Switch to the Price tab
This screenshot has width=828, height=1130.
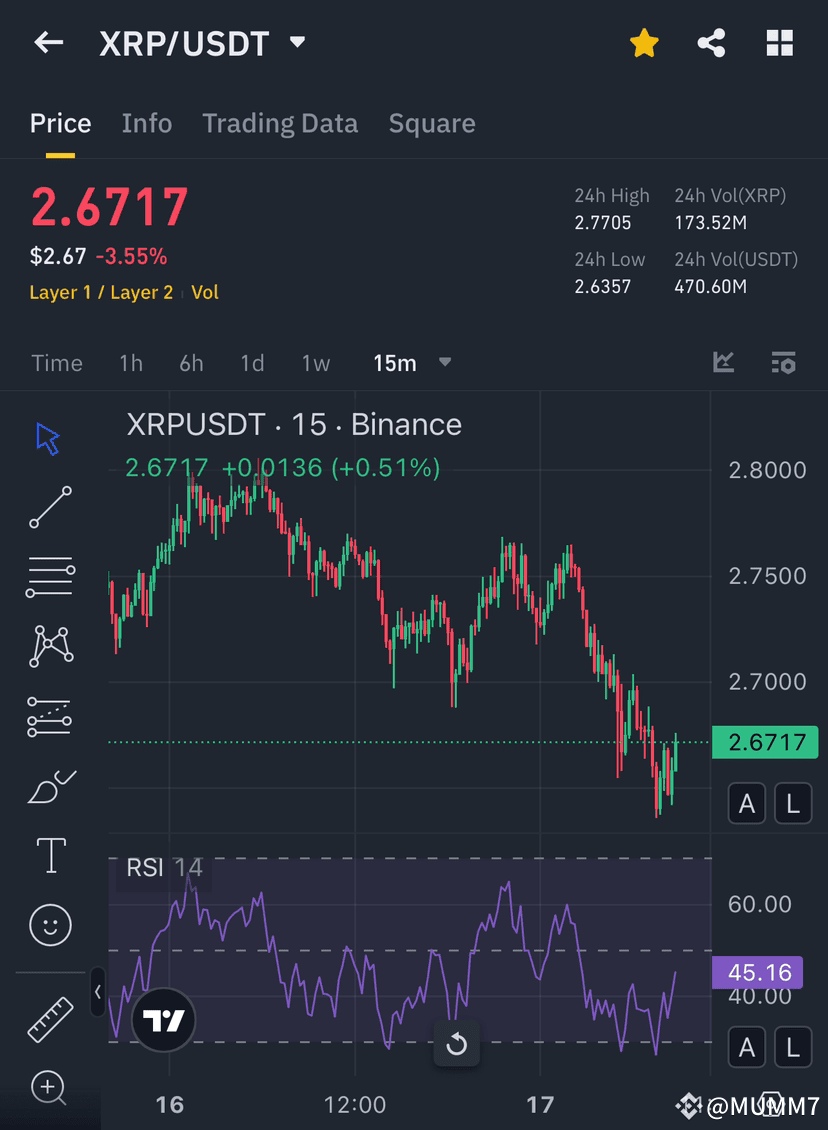[x=61, y=123]
